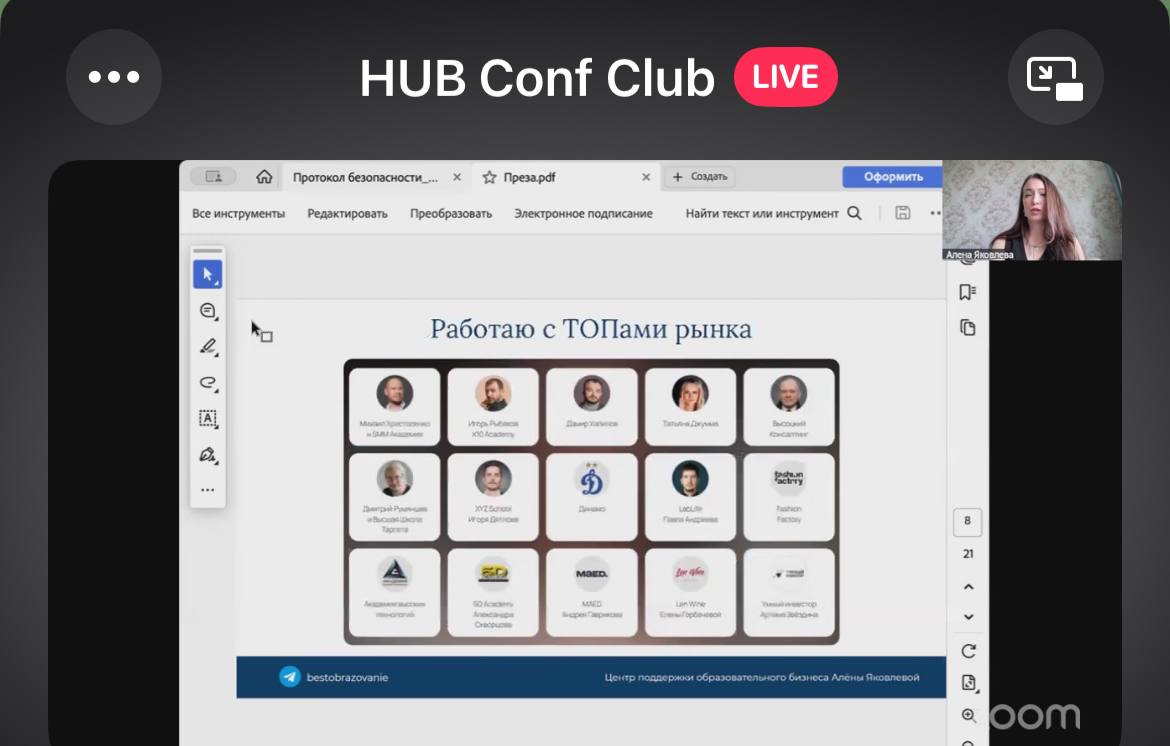Image resolution: width=1170 pixels, height=746 pixels.
Task: Click the Telegram icon in the slide footer
Action: 290,677
